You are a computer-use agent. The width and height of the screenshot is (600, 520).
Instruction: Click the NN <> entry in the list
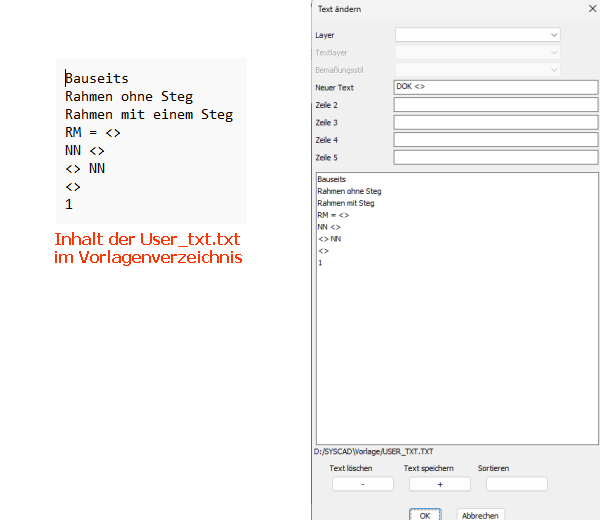(329, 227)
